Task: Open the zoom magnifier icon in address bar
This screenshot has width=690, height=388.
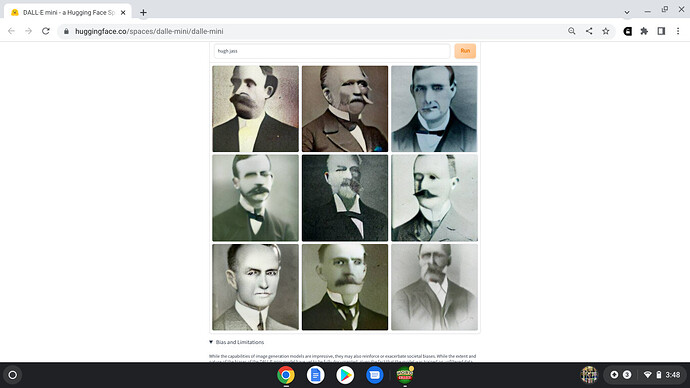Action: click(x=572, y=31)
